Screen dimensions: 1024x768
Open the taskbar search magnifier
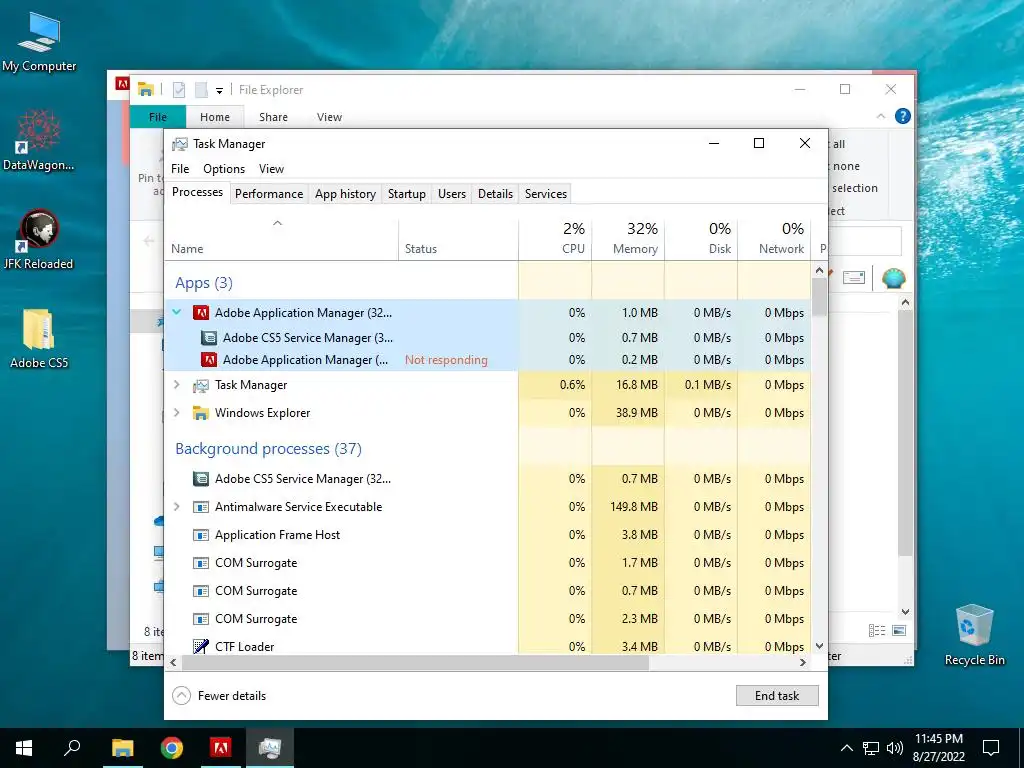tap(72, 748)
